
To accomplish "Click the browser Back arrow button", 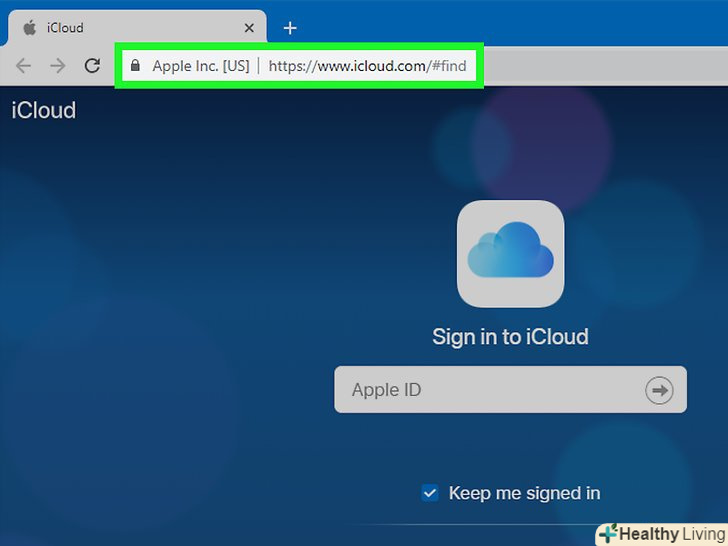I will [24, 66].
